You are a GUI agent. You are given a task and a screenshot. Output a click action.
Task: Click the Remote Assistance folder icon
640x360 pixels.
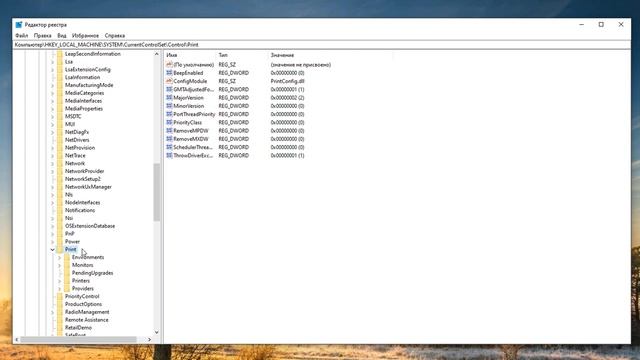(60, 320)
